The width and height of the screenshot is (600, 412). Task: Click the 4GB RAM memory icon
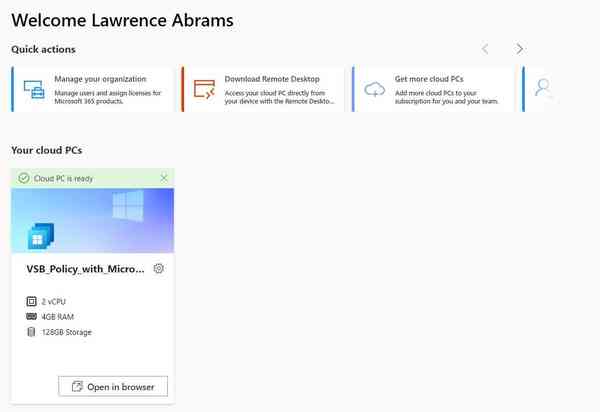[30, 316]
